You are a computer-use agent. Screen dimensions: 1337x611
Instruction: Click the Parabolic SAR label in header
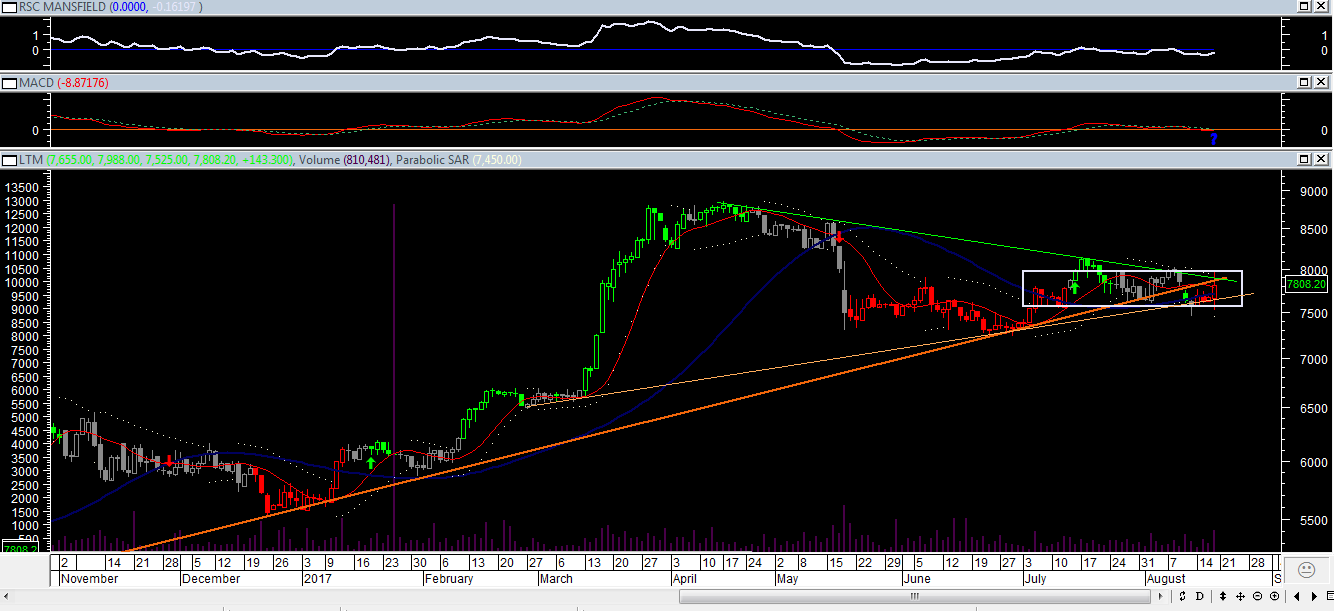pos(432,160)
